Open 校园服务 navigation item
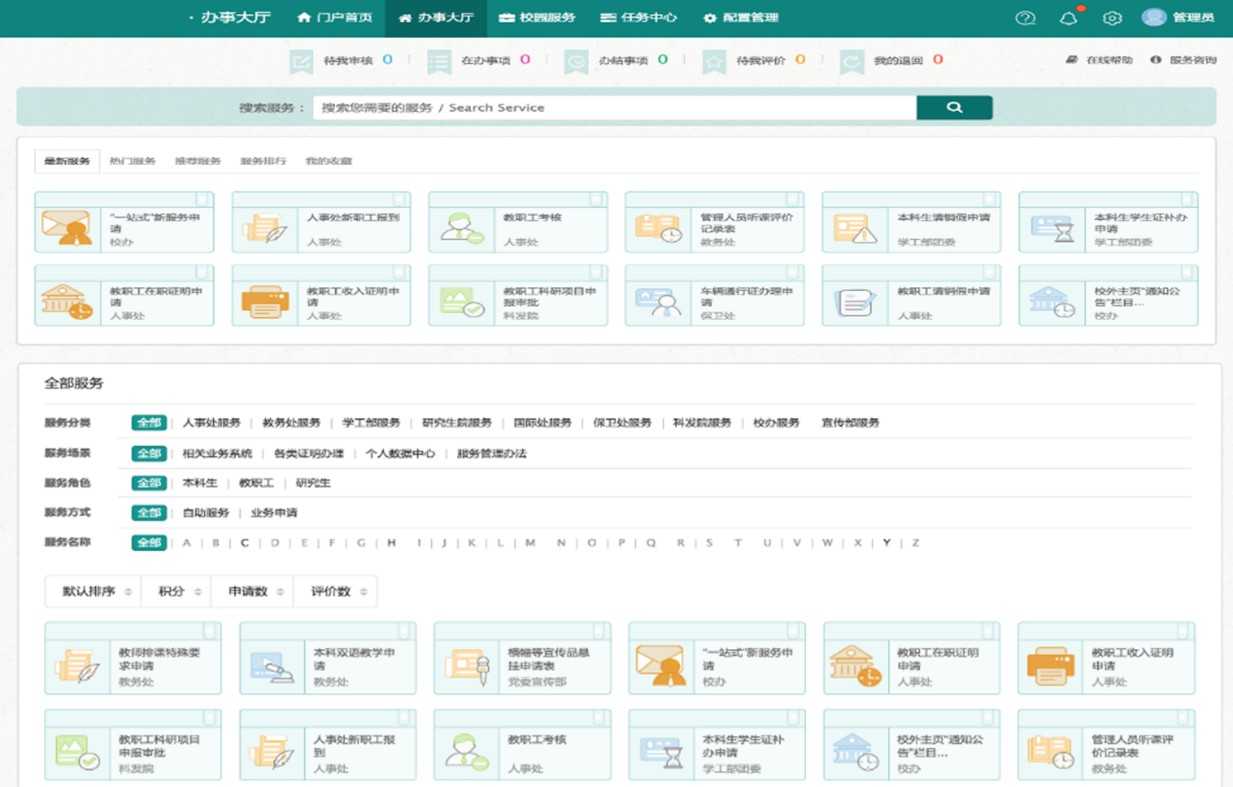This screenshot has width=1233, height=787. pyautogui.click(x=538, y=18)
